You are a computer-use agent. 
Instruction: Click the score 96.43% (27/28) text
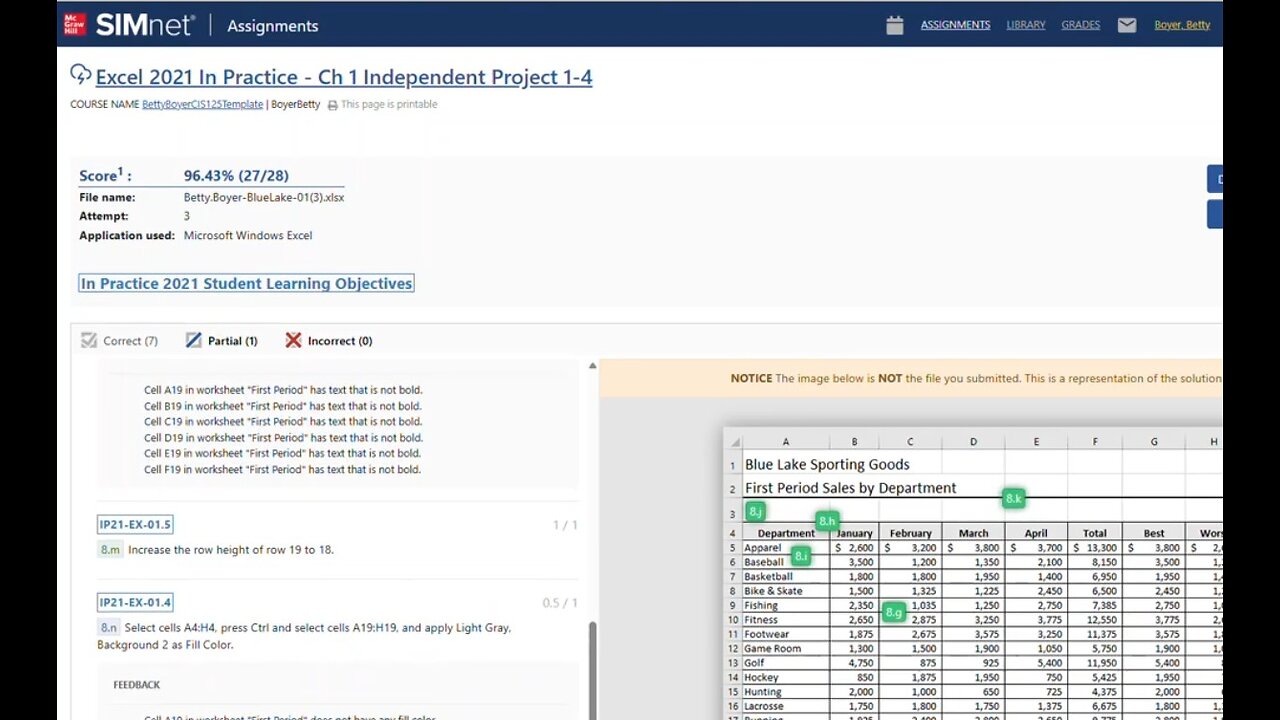click(x=236, y=175)
